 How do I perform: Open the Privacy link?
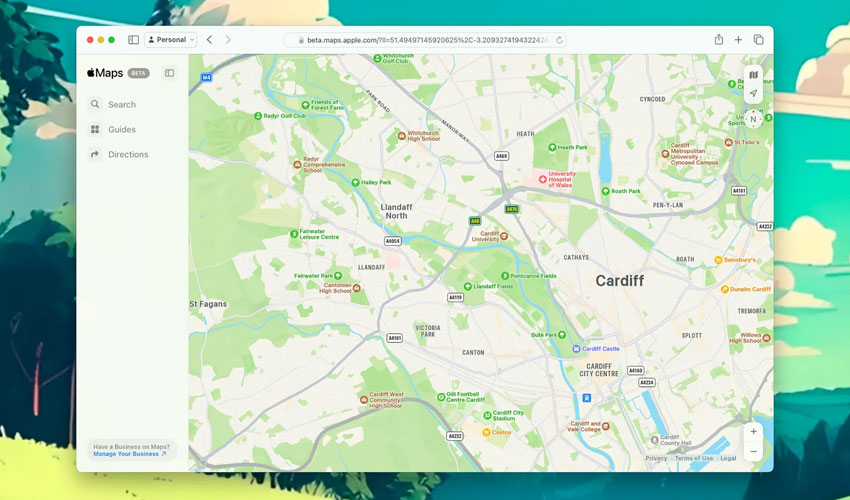[x=656, y=458]
